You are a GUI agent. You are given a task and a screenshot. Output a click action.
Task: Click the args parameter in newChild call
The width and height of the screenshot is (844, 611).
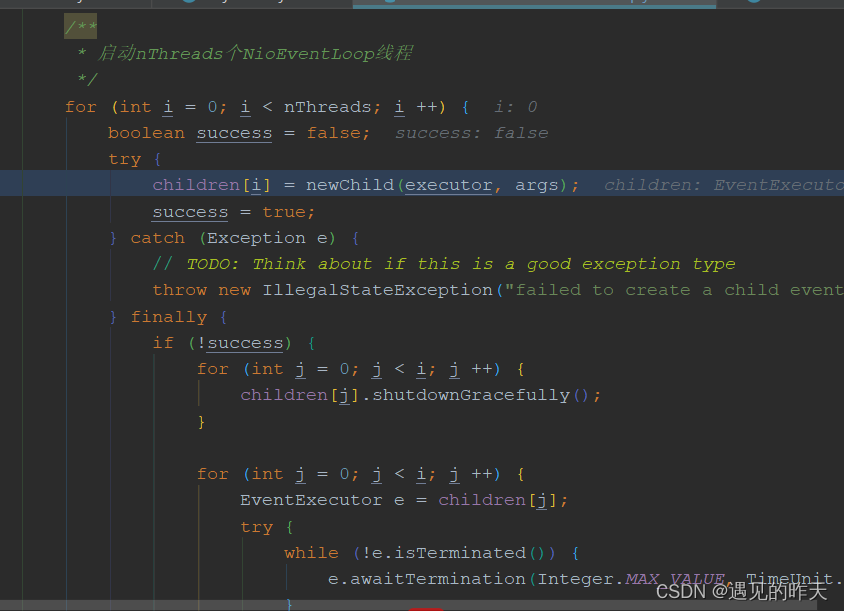[536, 186]
